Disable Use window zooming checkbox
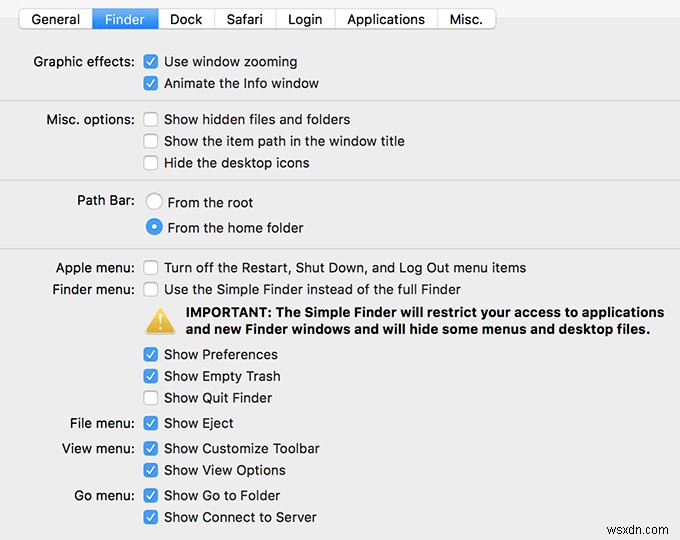 (151, 62)
